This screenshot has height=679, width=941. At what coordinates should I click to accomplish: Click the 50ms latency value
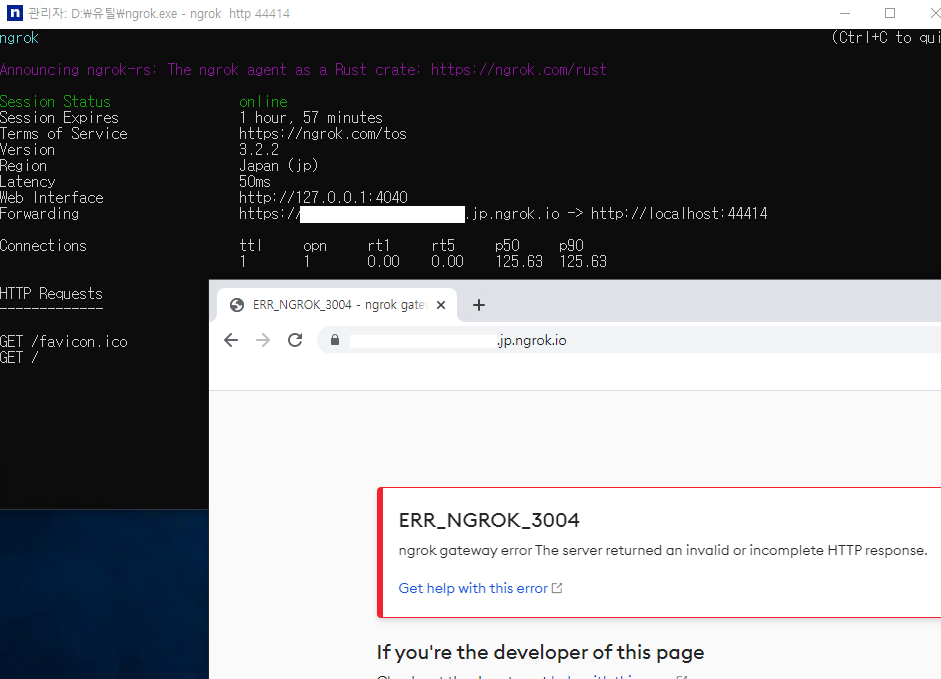254,181
